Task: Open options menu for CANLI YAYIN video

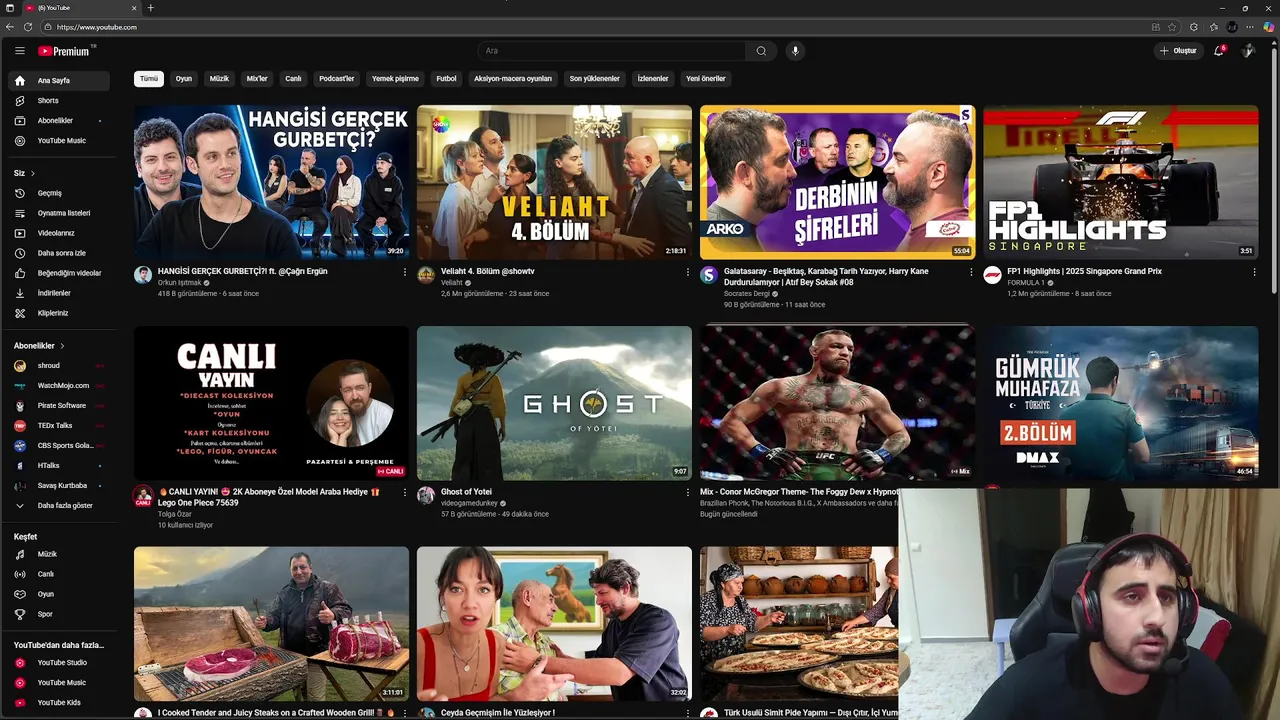Action: point(404,493)
